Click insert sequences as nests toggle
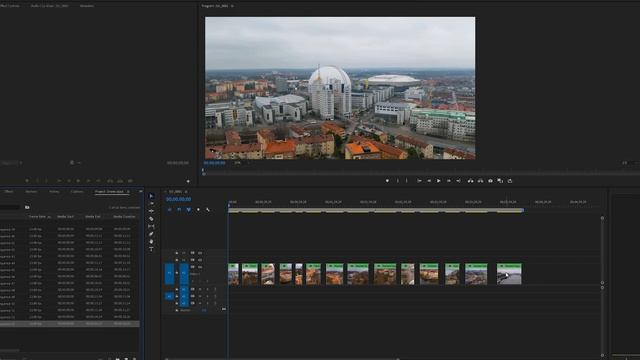This screenshot has width=640, height=360. tap(170, 210)
